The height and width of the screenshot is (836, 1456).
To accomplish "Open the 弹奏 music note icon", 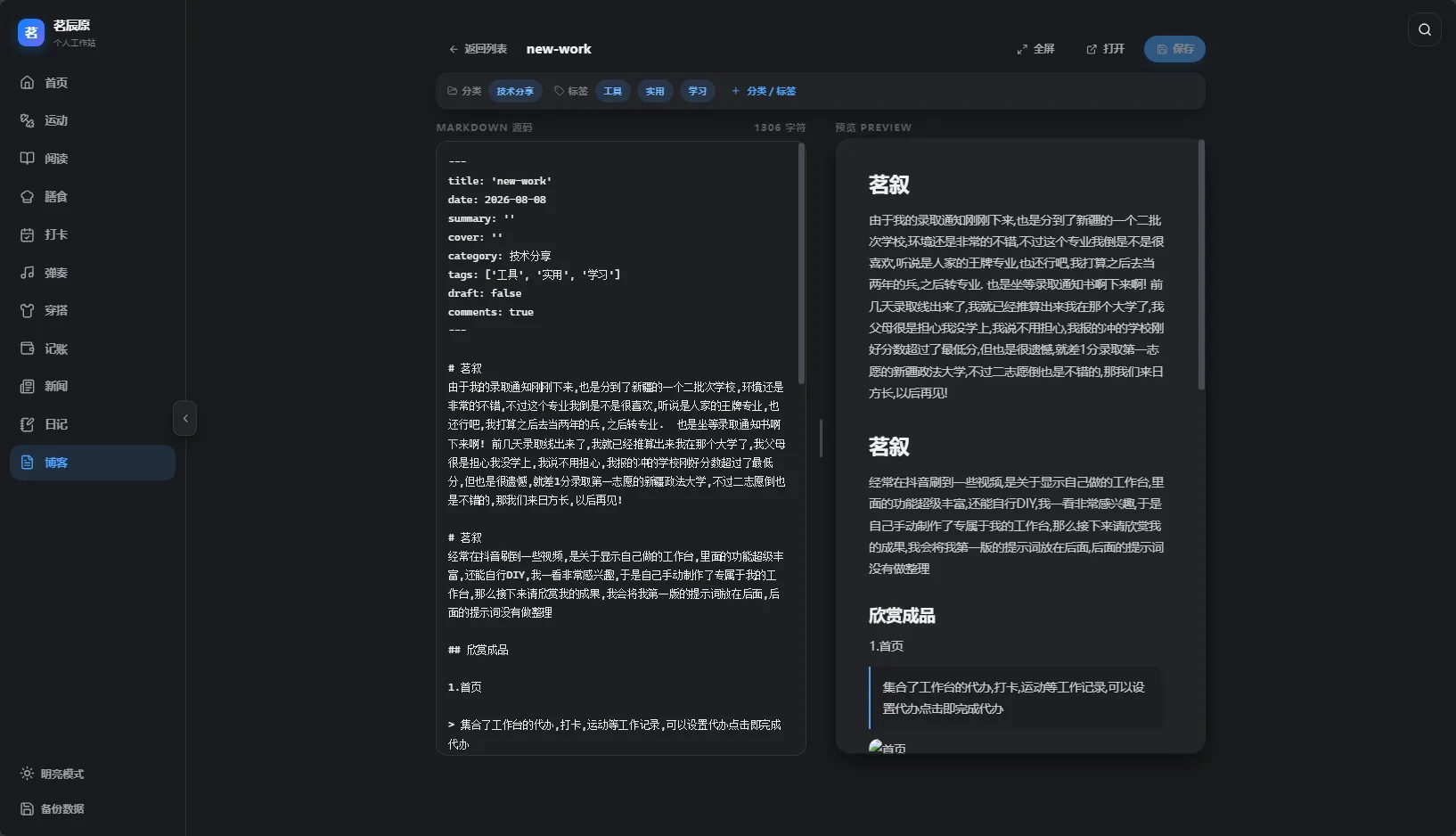I will 28,273.
